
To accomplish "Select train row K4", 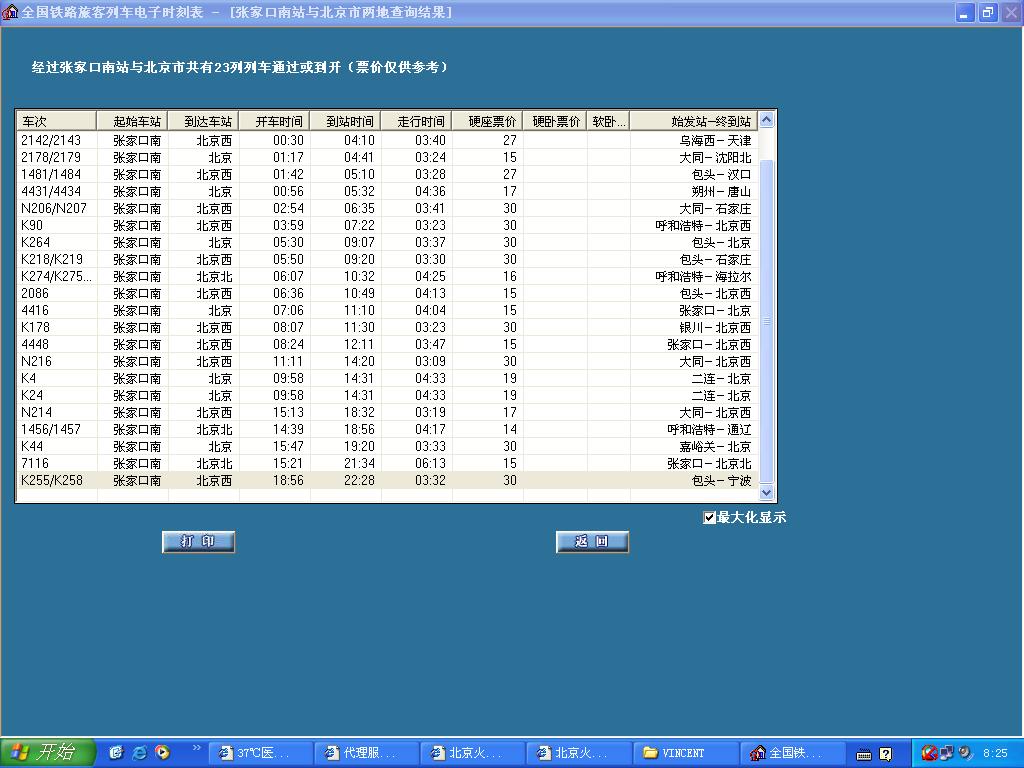I will (387, 378).
